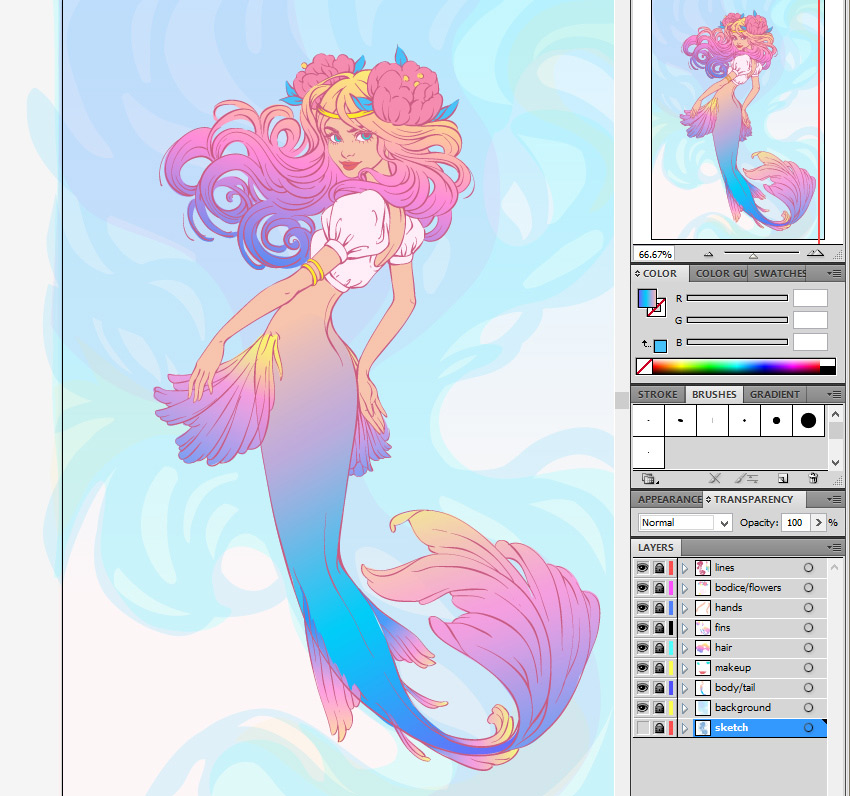Screen dimensions: 850x796
Task: Hide the bodice/flowers layer
Action: click(642, 588)
